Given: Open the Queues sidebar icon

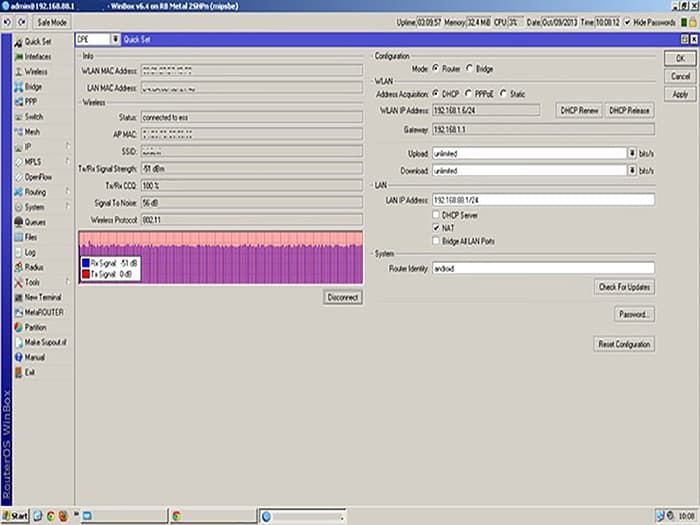Looking at the screenshot, I should point(17,222).
